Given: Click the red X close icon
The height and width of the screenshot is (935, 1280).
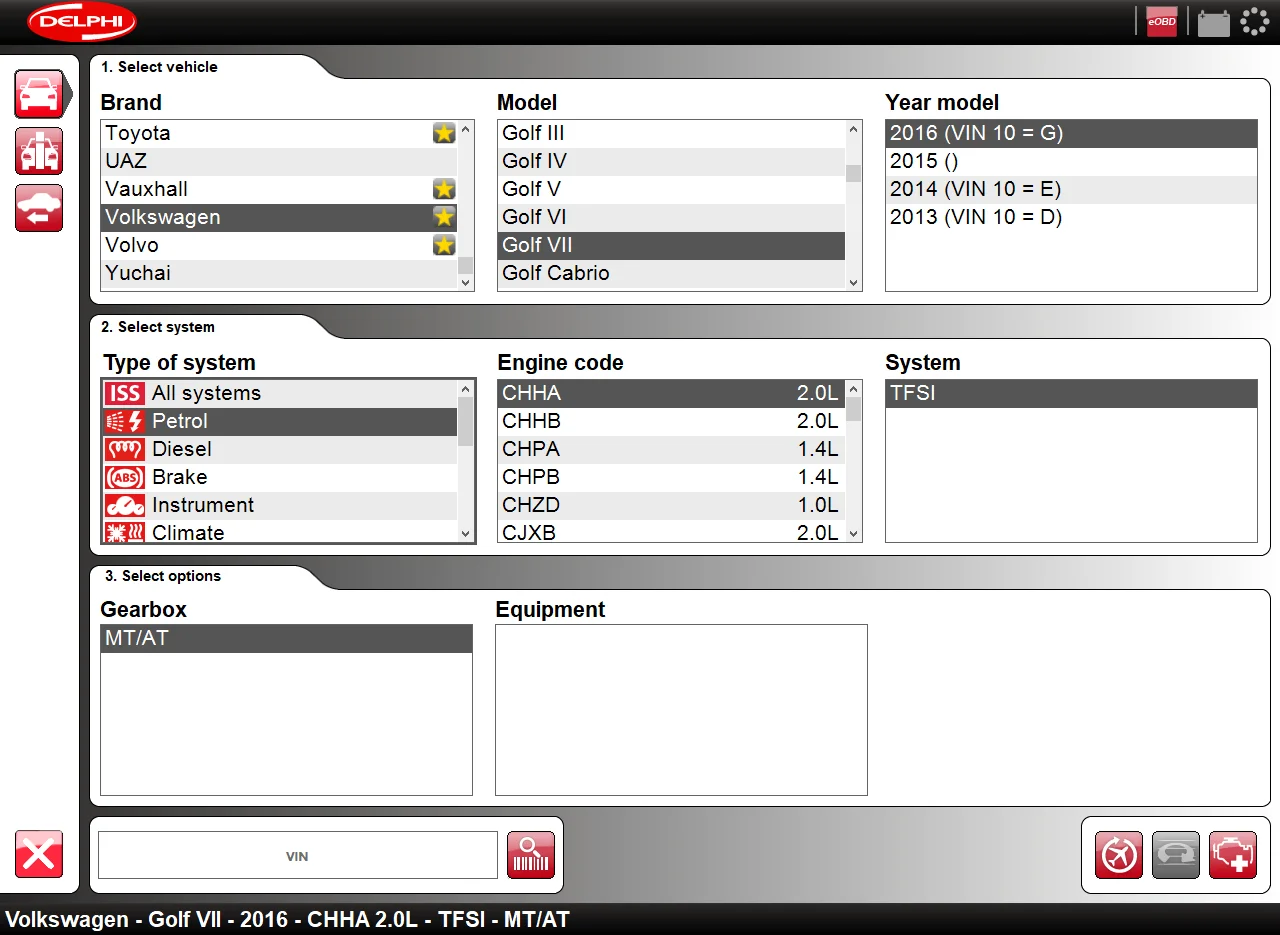Looking at the screenshot, I should (x=39, y=854).
